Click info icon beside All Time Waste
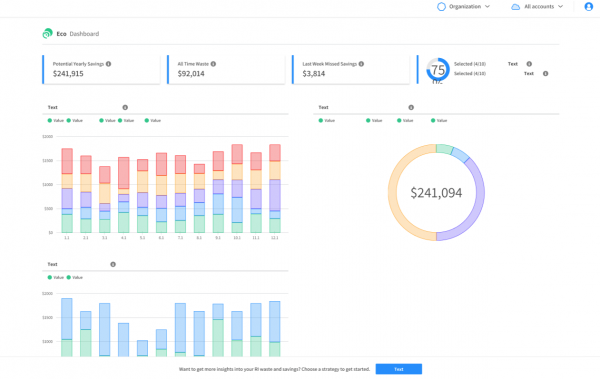 [213, 64]
